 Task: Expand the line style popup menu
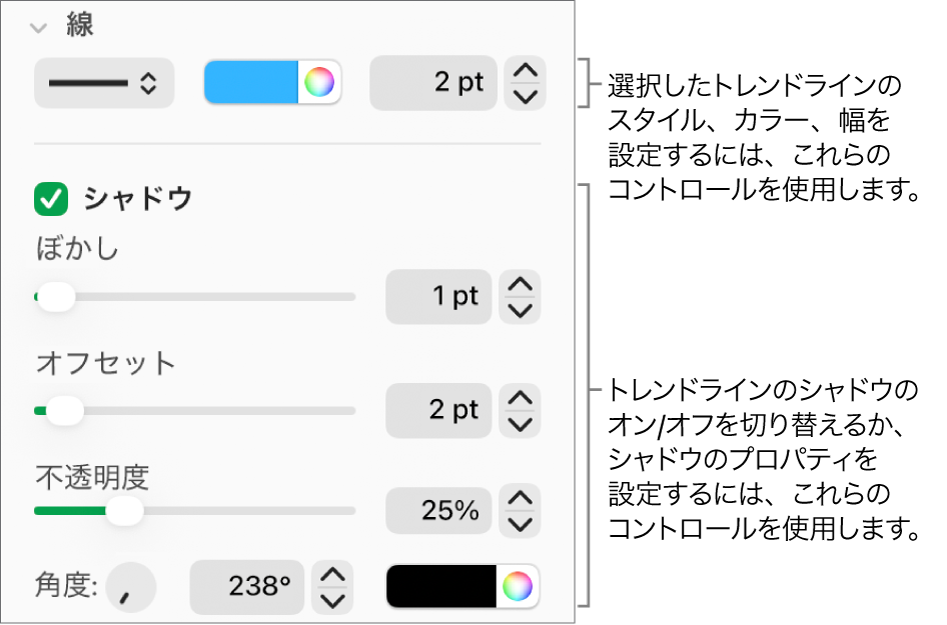pyautogui.click(x=103, y=83)
